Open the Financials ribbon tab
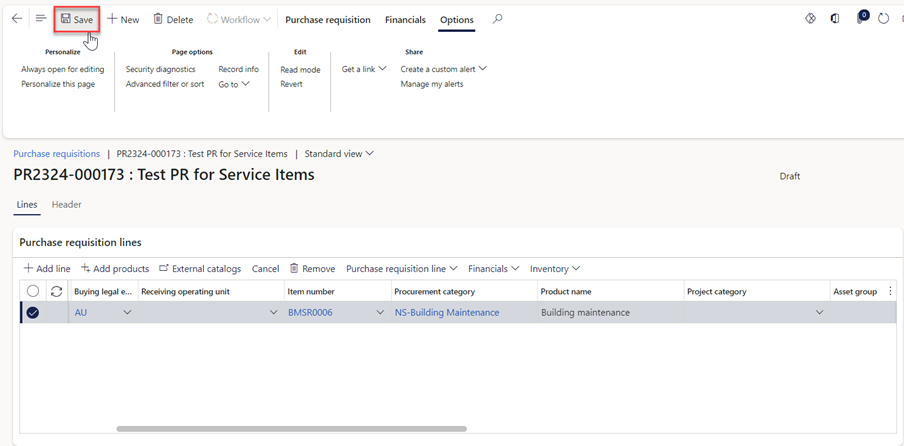 [405, 20]
